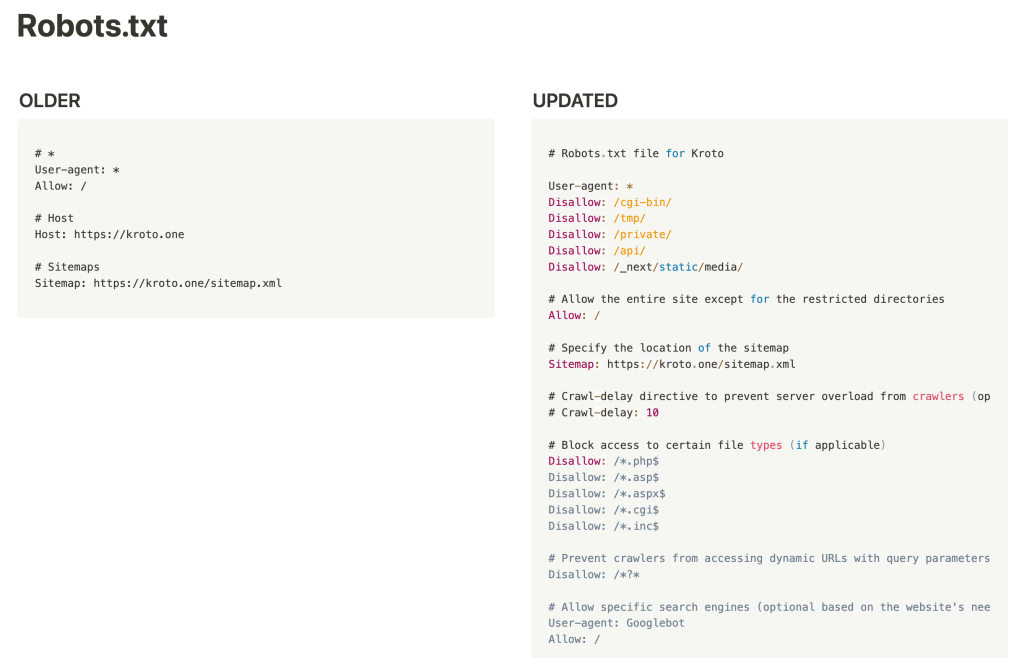The width and height of the screenshot is (1024, 658).
Task: Click the 'Disallow: /api/' line
Action: (x=597, y=250)
